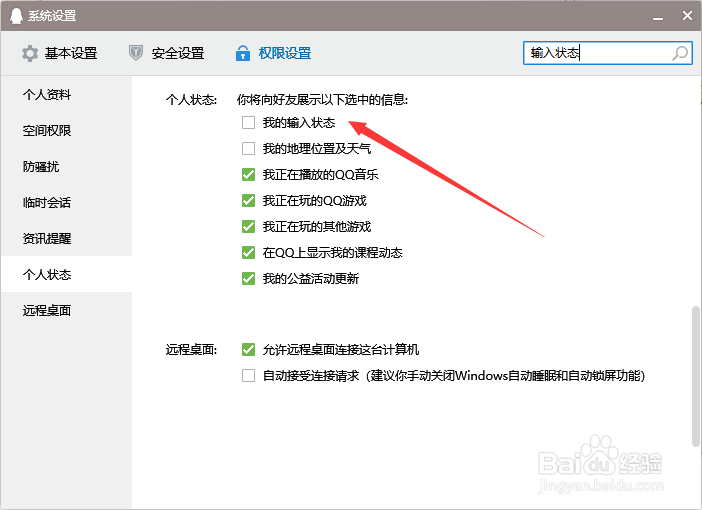Select 资讯提醒 in the sidebar
This screenshot has height=510, width=702.
(x=66, y=238)
